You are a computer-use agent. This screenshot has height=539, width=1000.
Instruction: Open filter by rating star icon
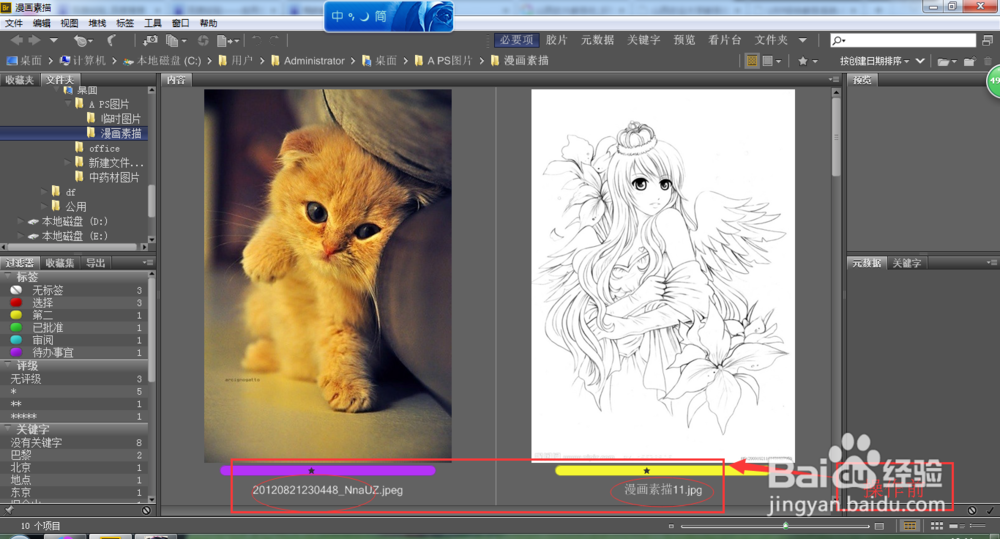807,61
